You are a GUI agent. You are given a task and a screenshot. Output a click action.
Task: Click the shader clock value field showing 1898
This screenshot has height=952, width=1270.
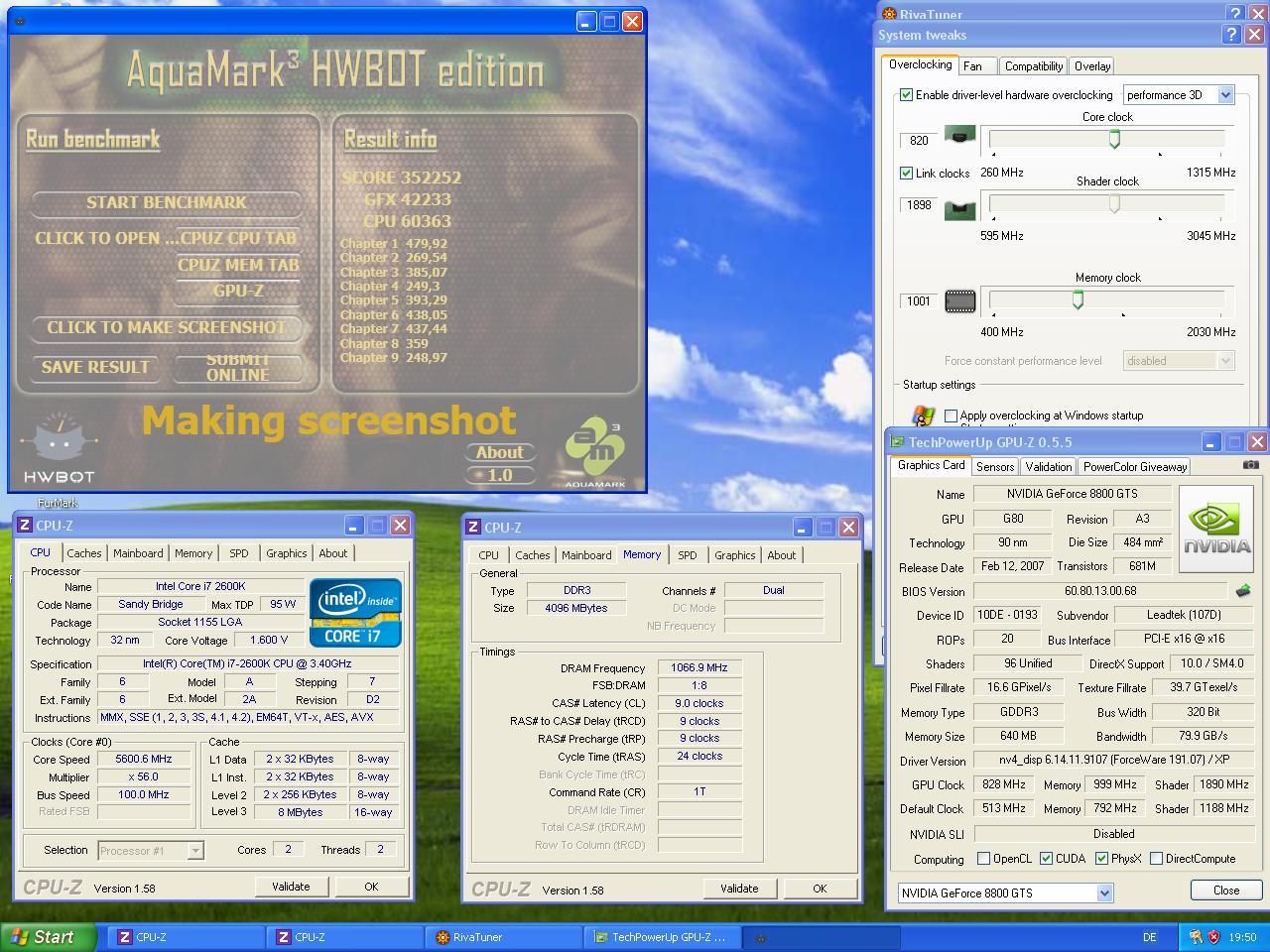tap(919, 205)
